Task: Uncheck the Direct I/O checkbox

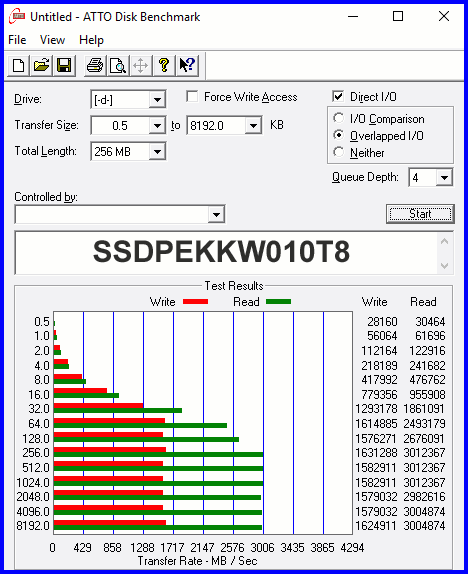Action: [x=338, y=97]
